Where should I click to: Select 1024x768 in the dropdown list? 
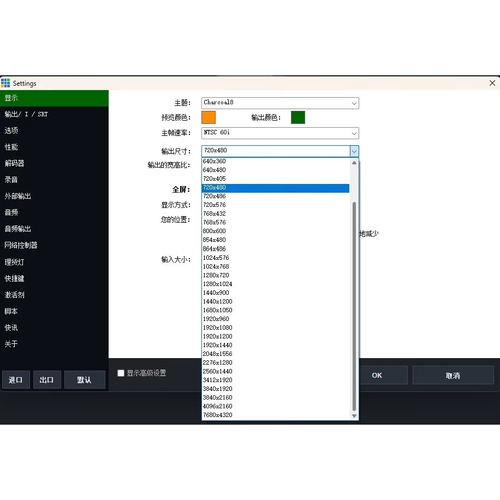[x=276, y=267]
